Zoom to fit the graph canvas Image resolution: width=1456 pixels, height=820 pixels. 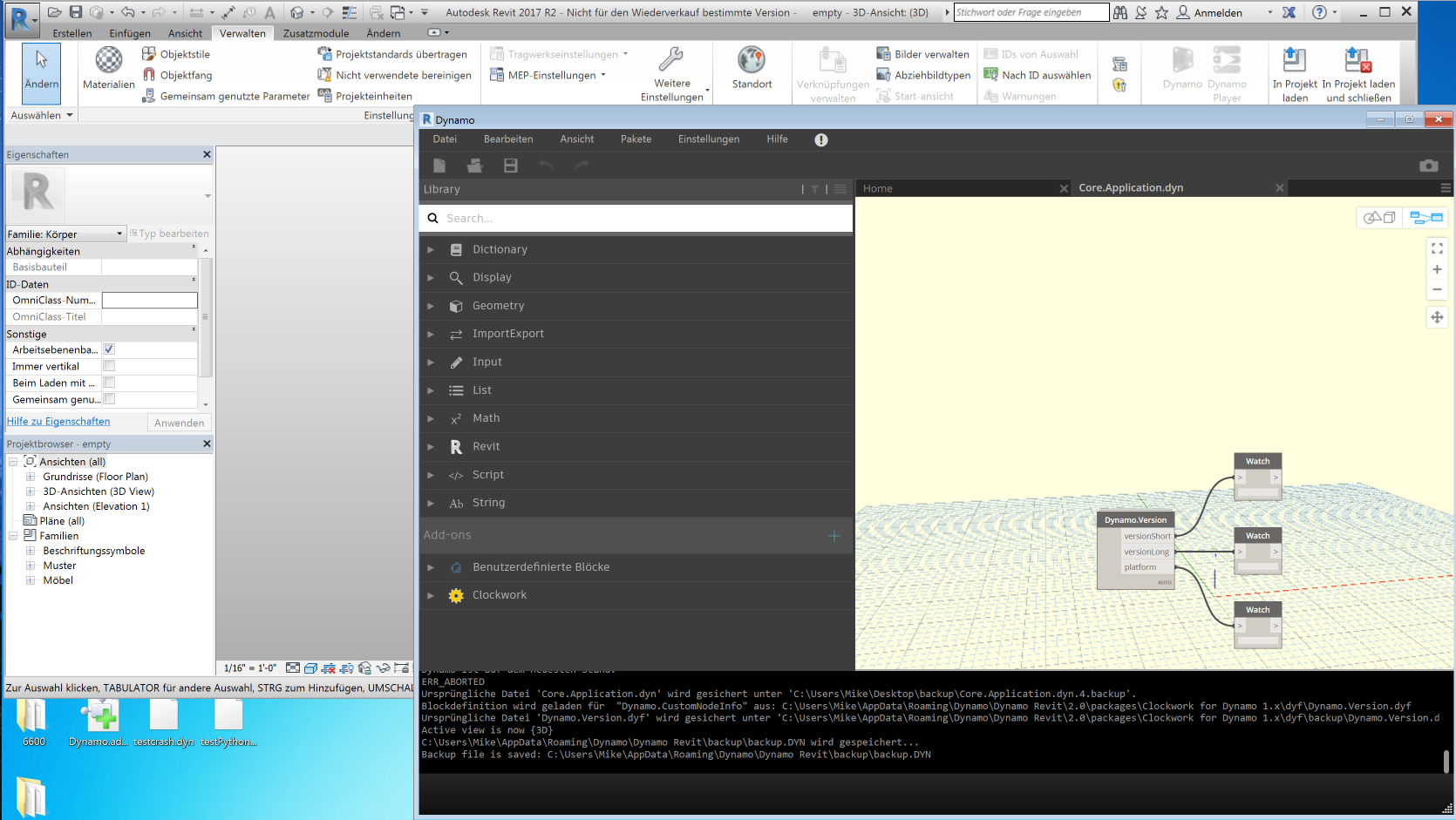[x=1437, y=248]
